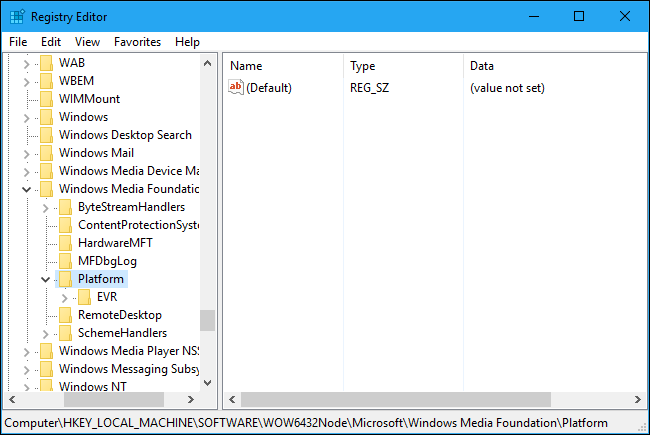Click the SchemeHandlers folder icon
The image size is (650, 435).
click(x=65, y=333)
